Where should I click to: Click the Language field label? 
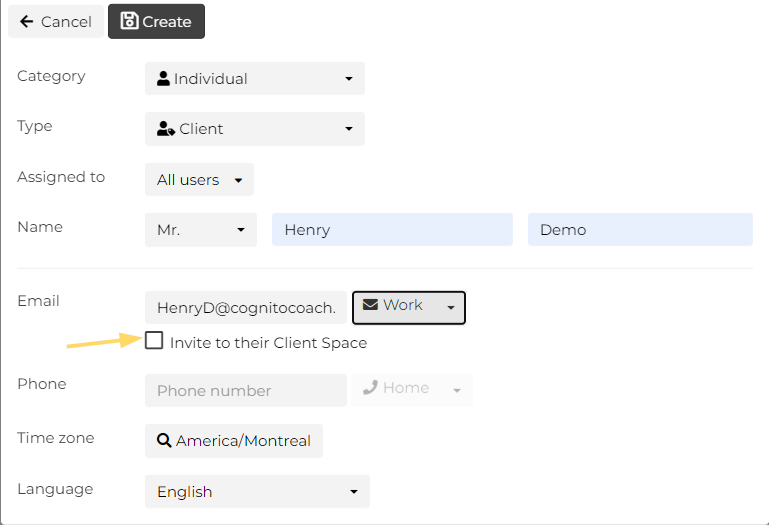[55, 489]
